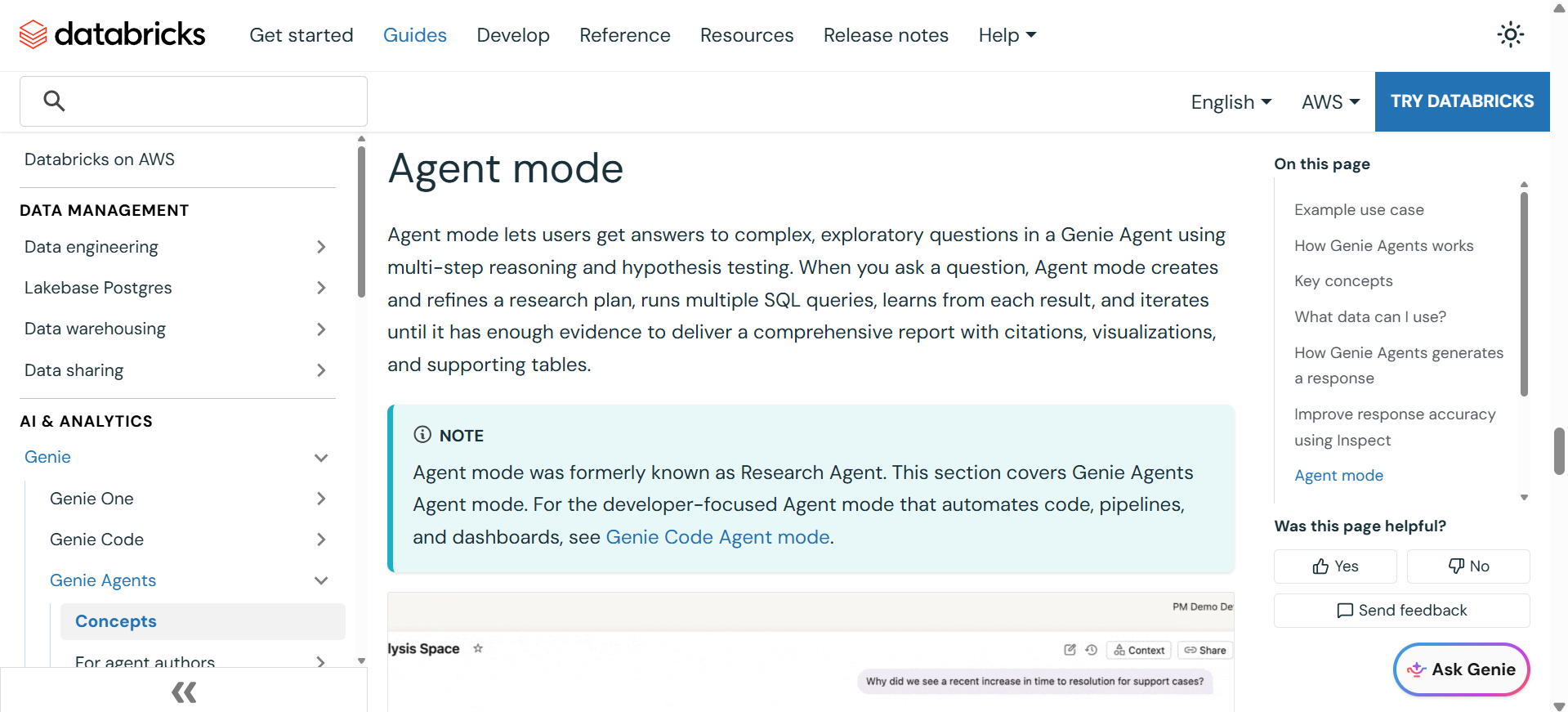Star the analysis space in screenshot
The width and height of the screenshot is (1568, 712).
(x=478, y=648)
